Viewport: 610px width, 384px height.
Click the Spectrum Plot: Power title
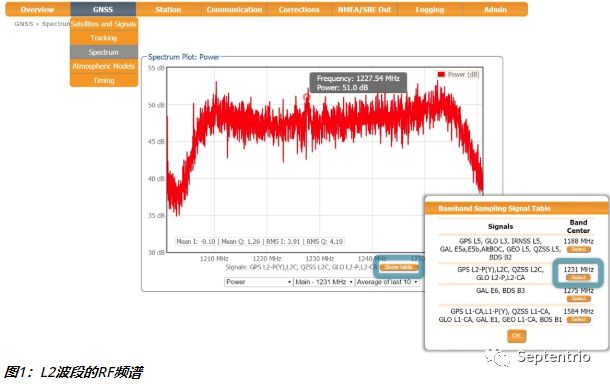point(184,57)
